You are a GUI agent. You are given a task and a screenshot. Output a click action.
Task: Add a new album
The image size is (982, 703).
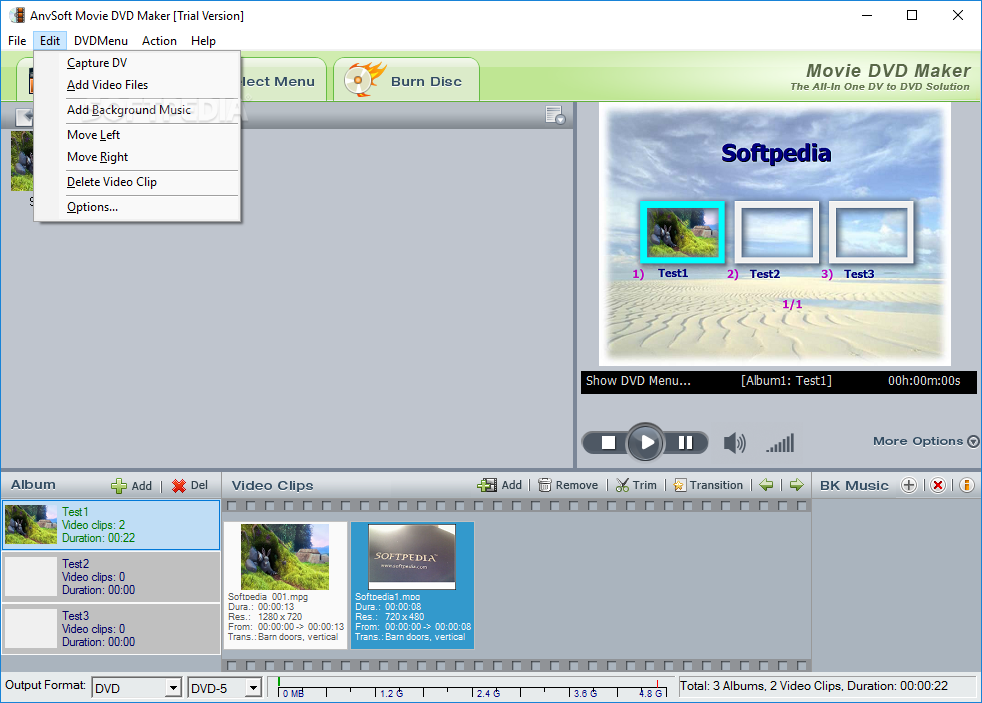pos(132,486)
